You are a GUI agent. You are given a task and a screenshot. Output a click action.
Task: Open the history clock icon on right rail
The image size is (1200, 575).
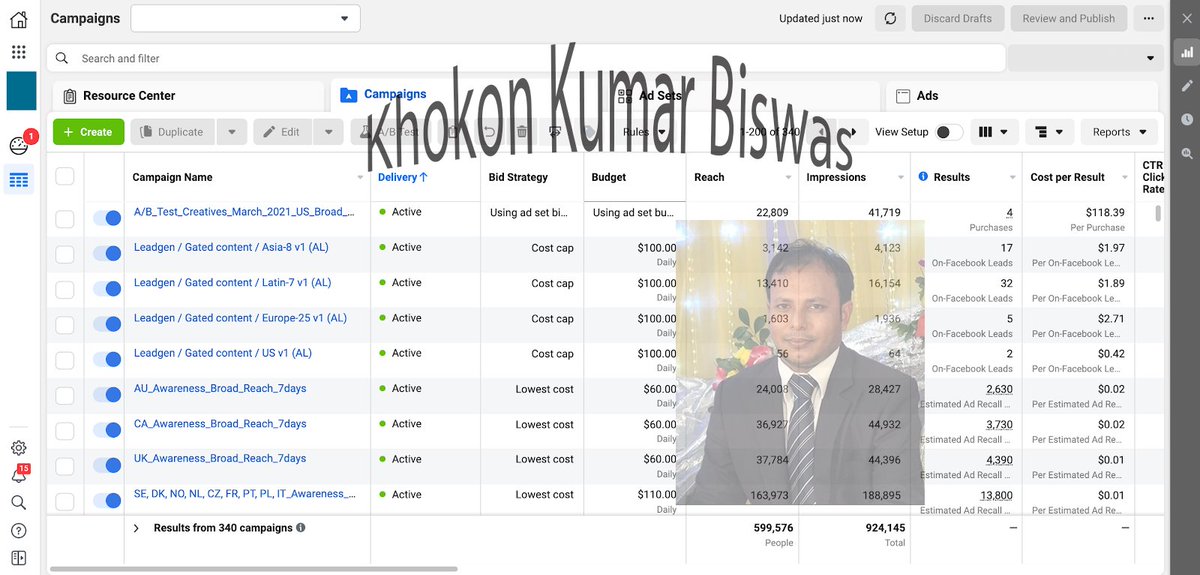coord(1187,119)
